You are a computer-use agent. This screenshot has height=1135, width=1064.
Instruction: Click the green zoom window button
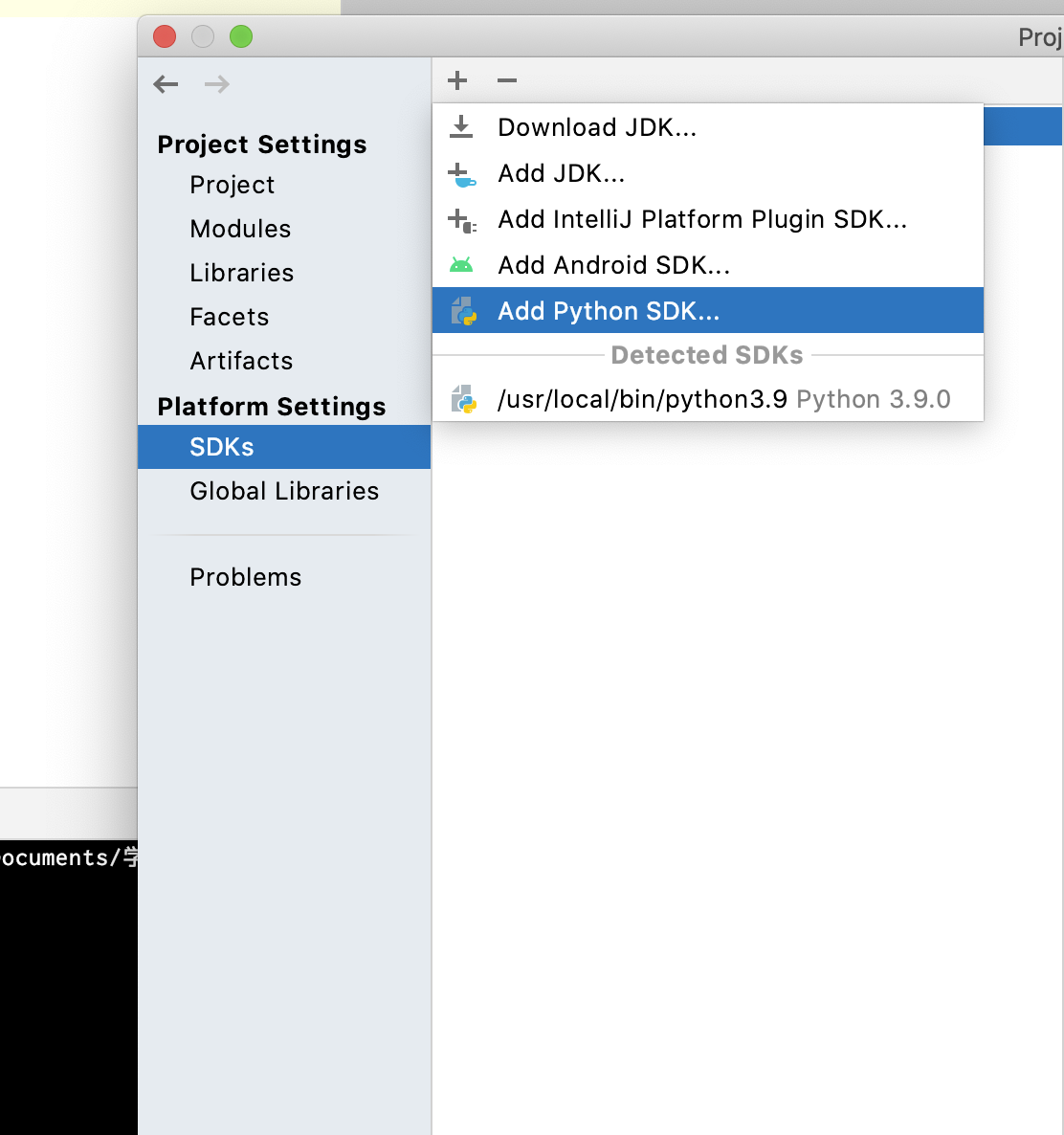click(x=241, y=36)
